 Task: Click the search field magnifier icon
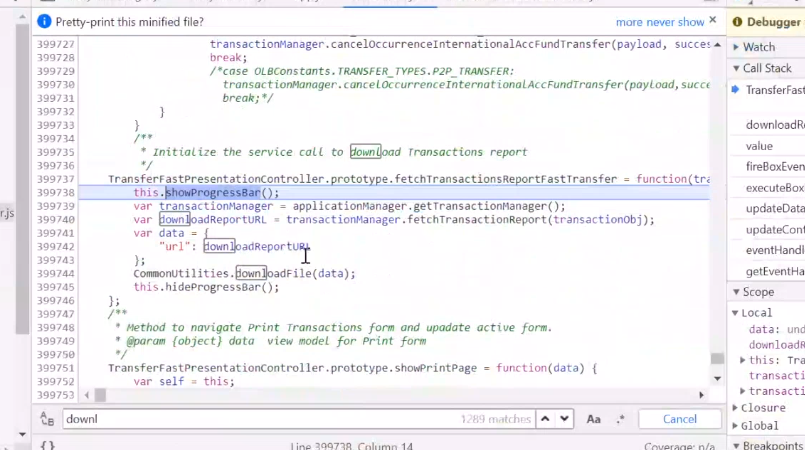pos(47,420)
